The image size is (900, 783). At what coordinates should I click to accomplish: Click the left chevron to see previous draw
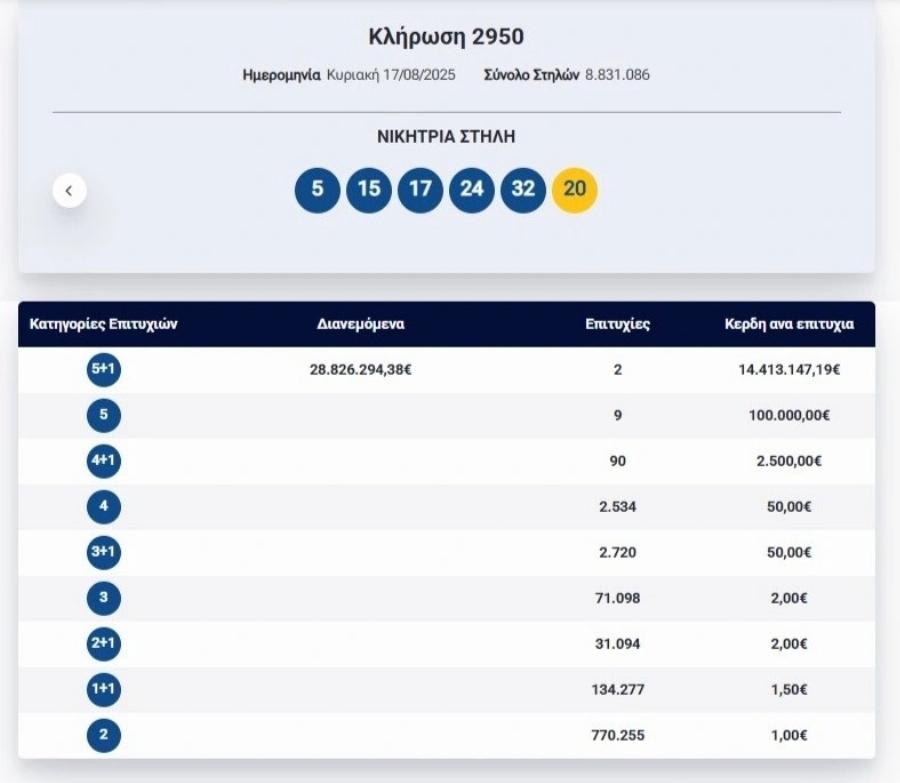coord(69,189)
